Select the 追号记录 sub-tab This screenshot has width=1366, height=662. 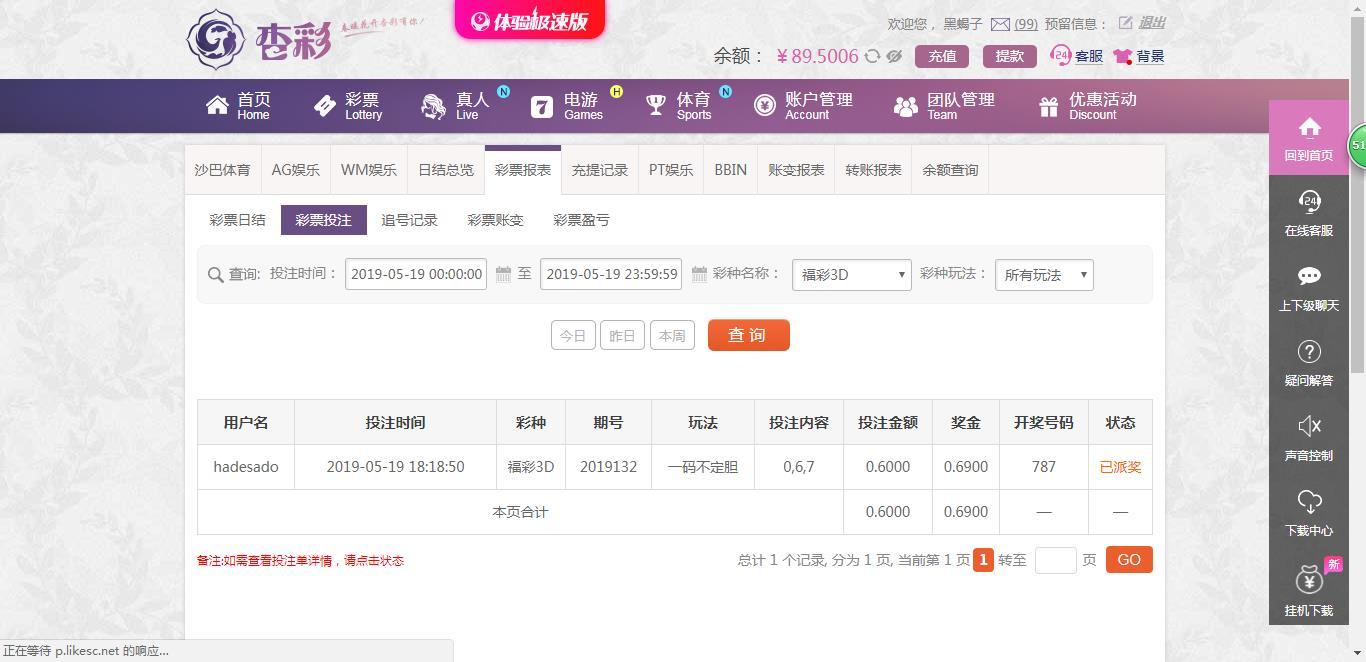[409, 220]
